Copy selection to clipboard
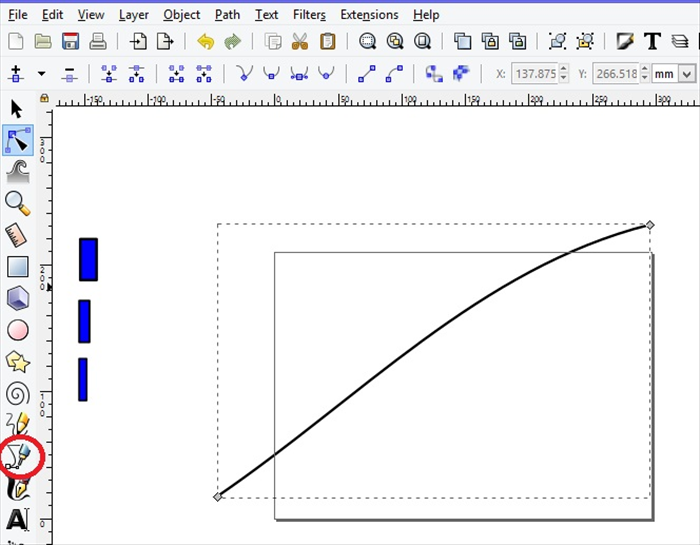700x545 pixels. (x=273, y=42)
